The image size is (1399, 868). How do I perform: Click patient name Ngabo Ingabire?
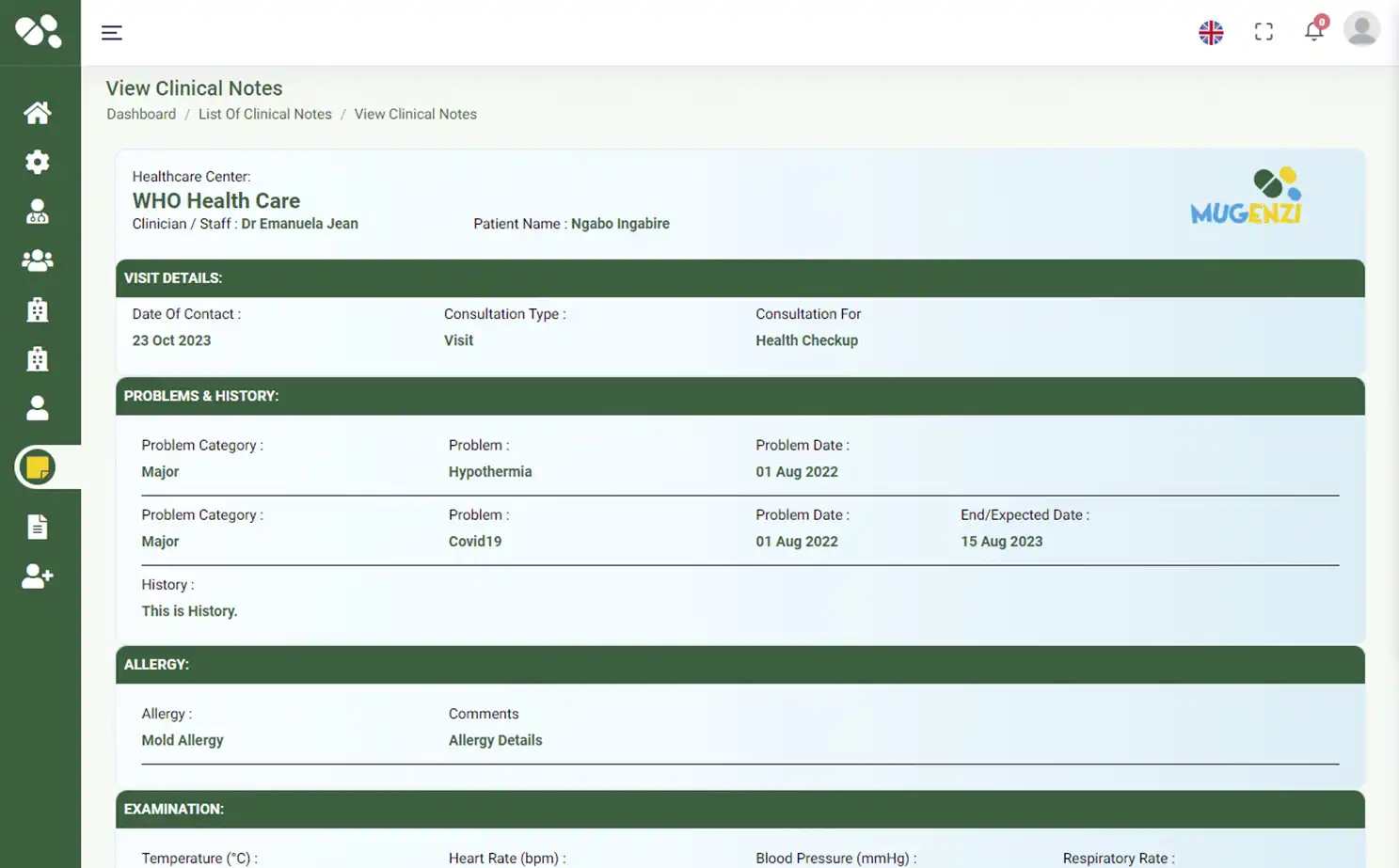620,224
